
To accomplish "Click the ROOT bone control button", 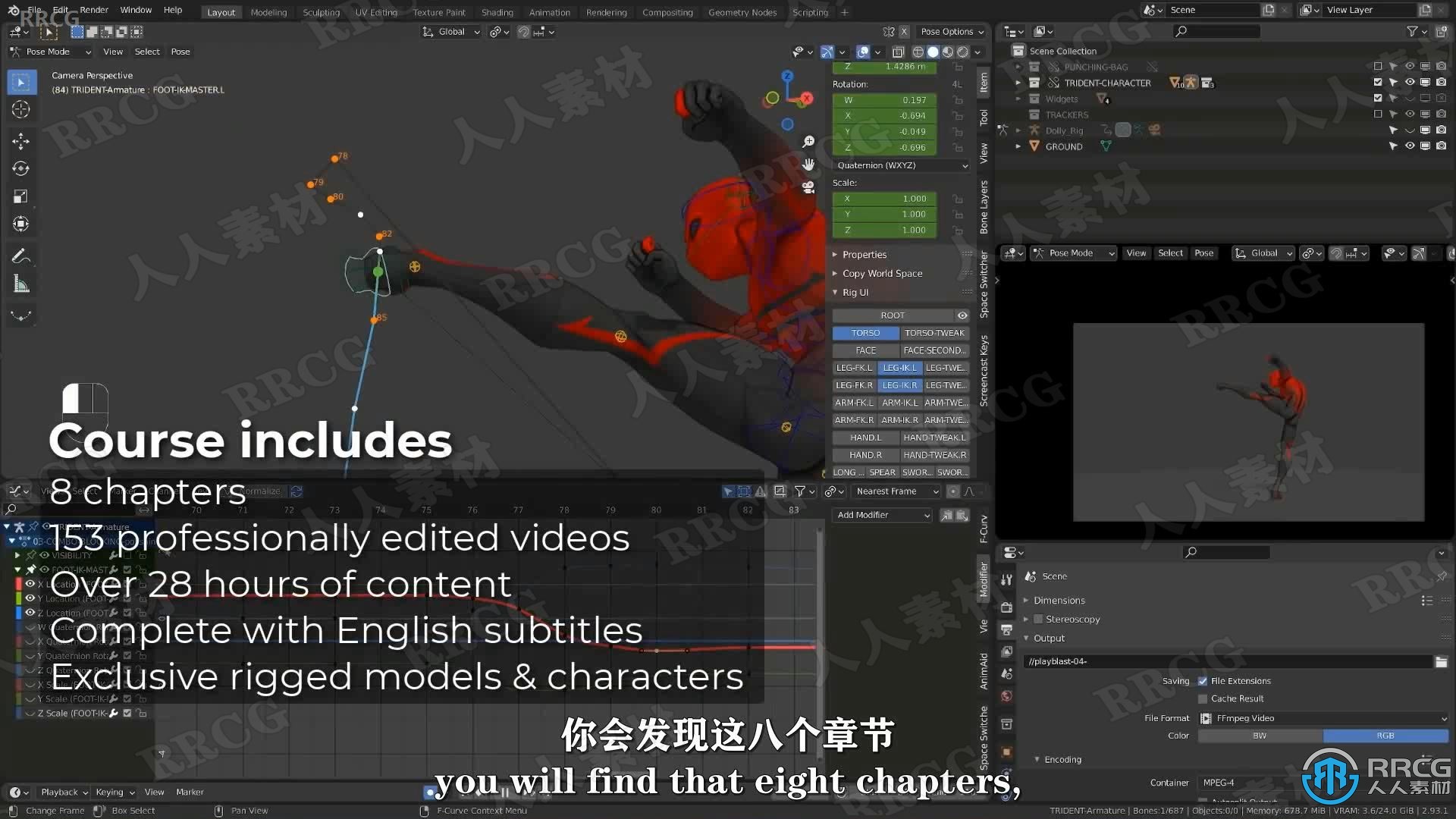I will coord(892,315).
